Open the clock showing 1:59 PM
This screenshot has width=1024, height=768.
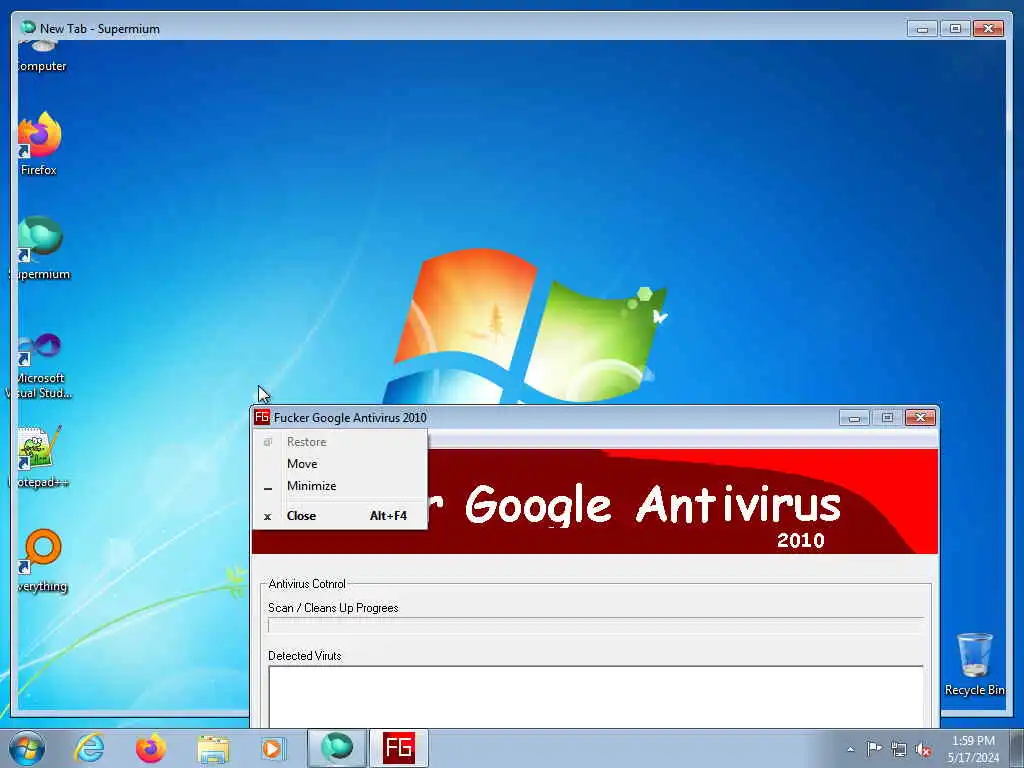pos(973,748)
